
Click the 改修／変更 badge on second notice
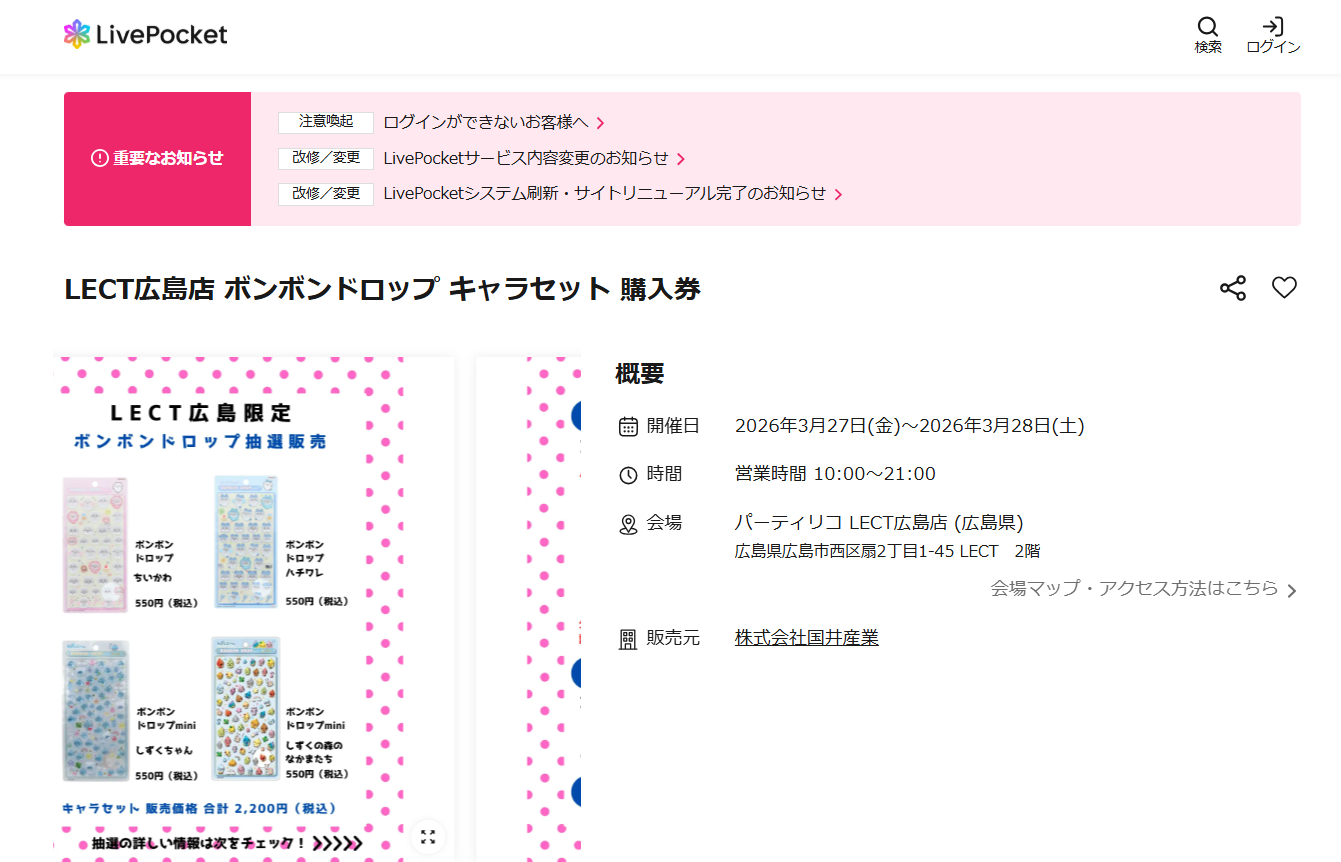325,158
